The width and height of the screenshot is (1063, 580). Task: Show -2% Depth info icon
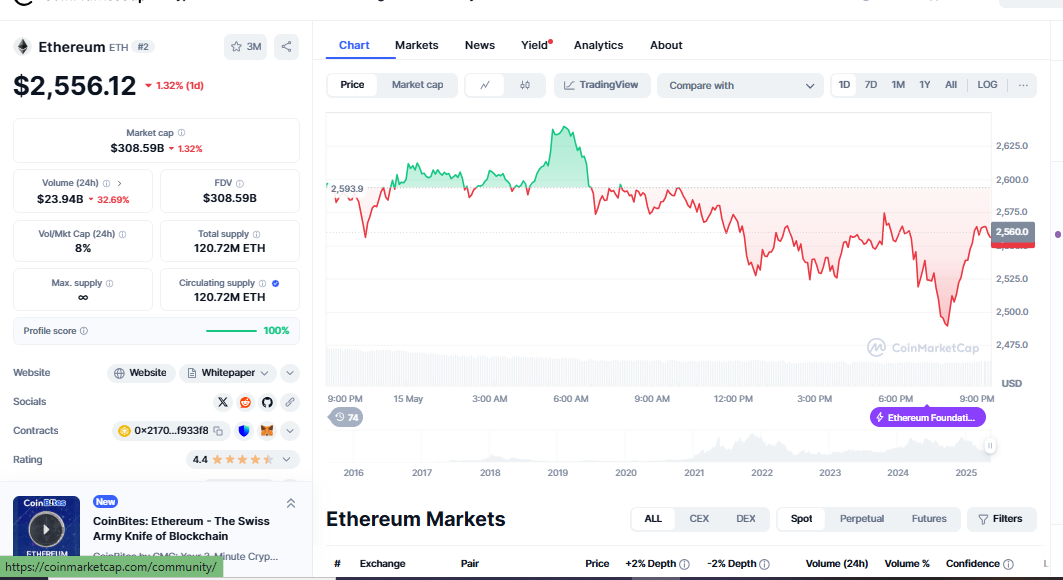click(x=765, y=564)
